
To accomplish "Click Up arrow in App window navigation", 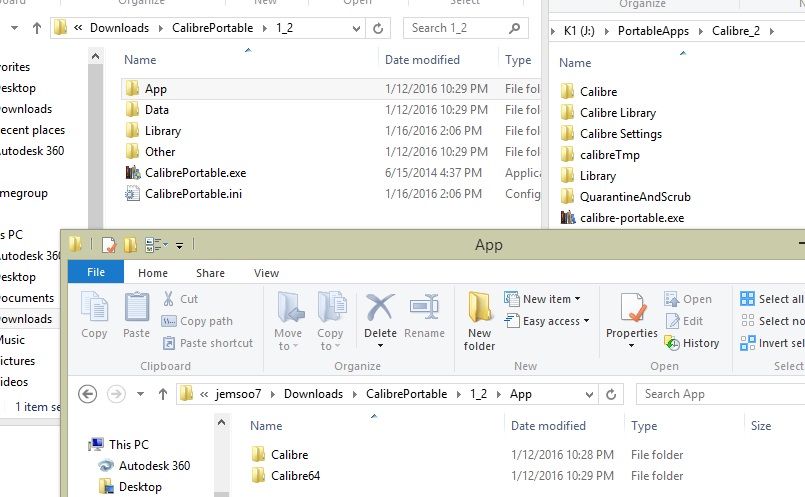I will pyautogui.click(x=163, y=394).
